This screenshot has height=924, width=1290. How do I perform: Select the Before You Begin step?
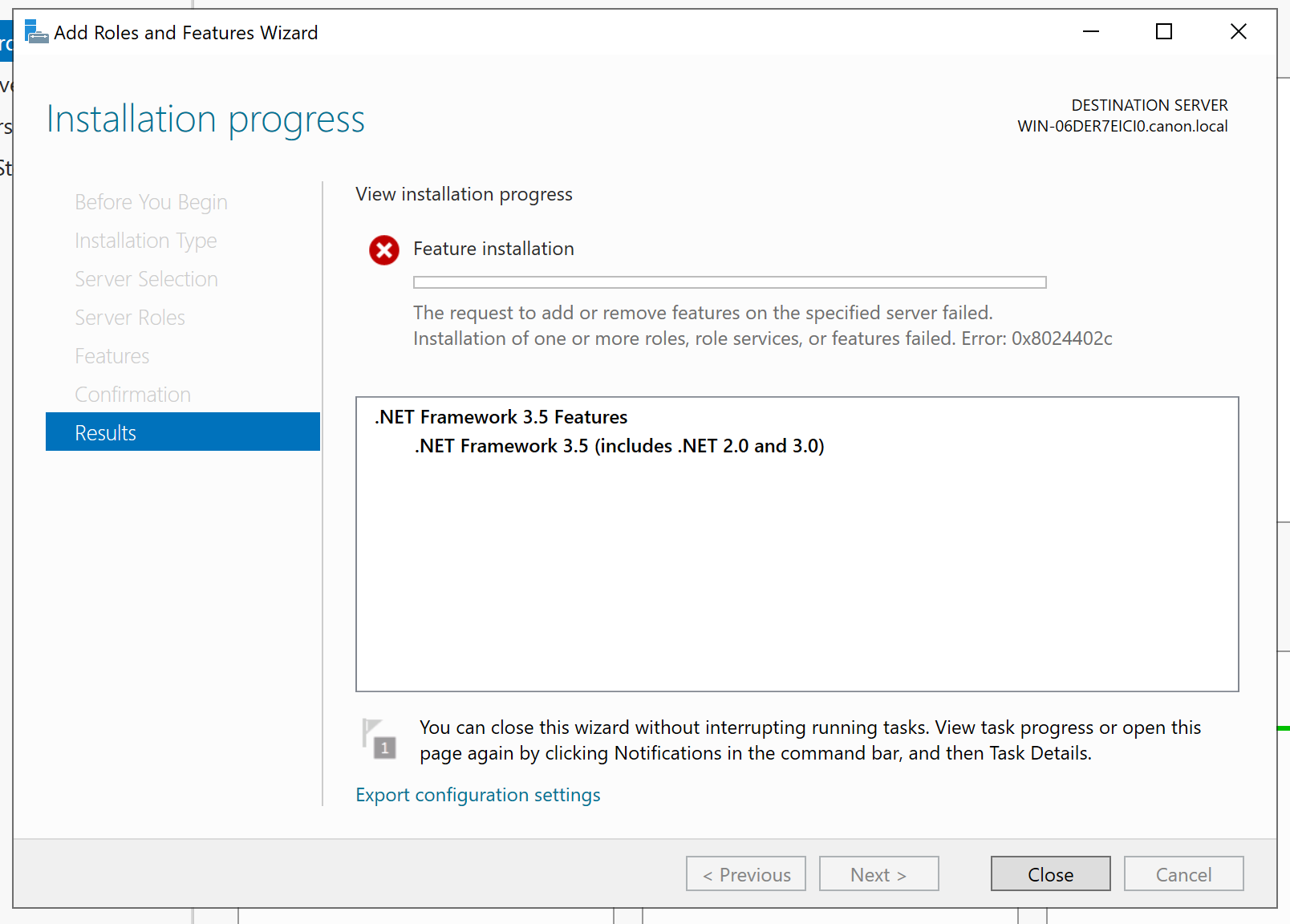pos(151,202)
